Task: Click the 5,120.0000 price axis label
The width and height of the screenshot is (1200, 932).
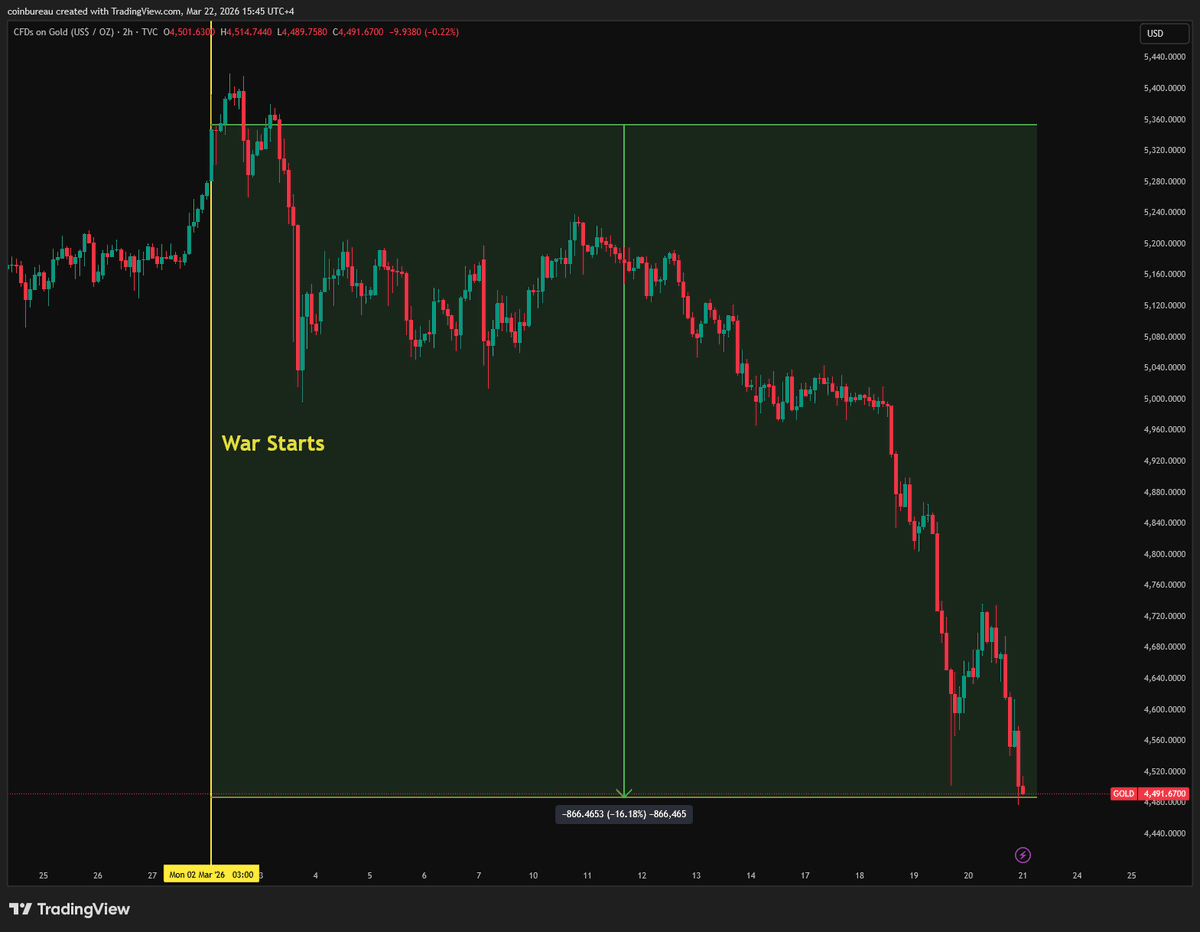Action: click(1165, 305)
